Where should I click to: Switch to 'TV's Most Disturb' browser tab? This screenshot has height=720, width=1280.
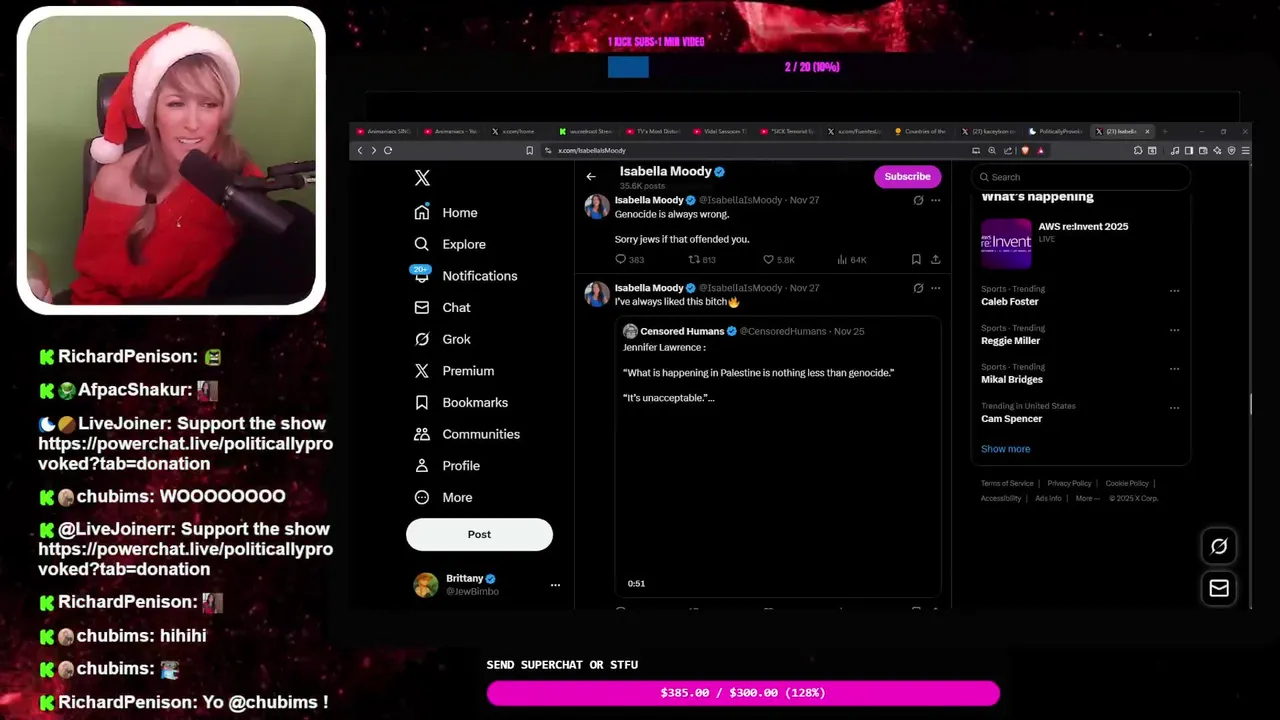(654, 131)
